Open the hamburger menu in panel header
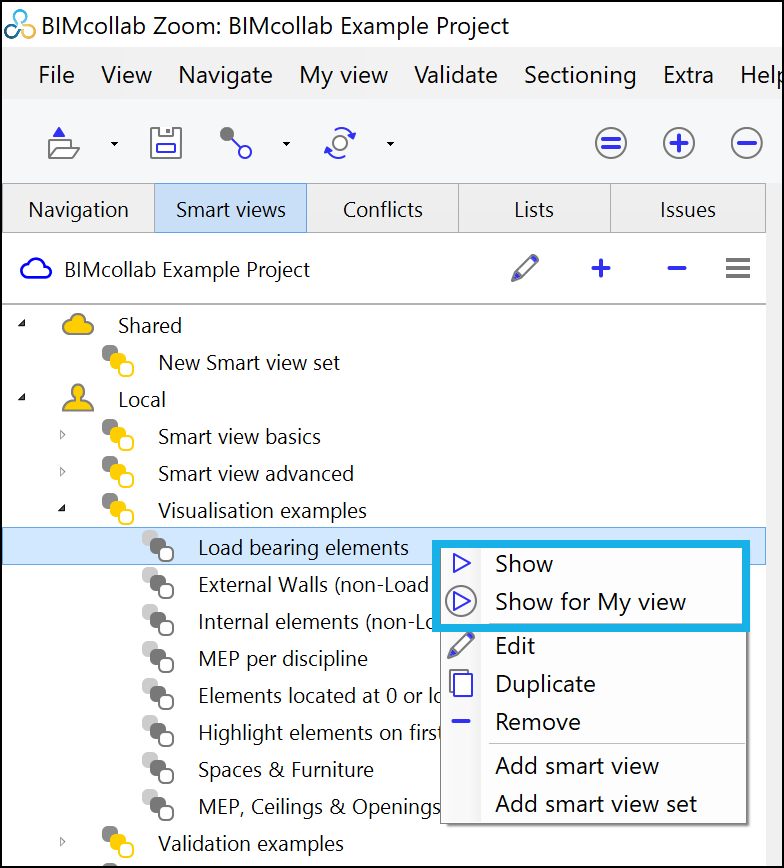Screen dimensions: 784x868 [x=738, y=268]
